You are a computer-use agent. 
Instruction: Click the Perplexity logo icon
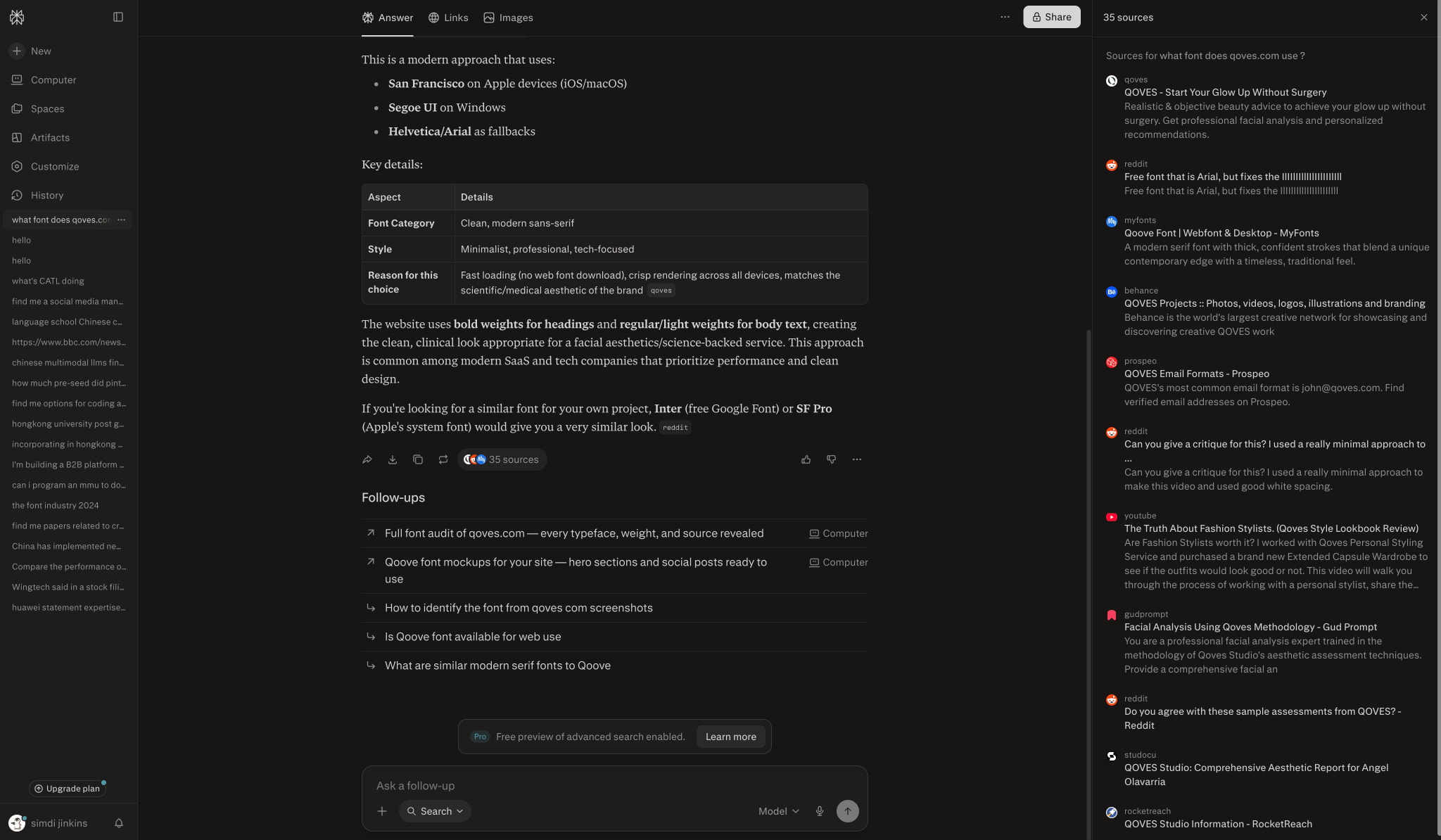point(17,17)
